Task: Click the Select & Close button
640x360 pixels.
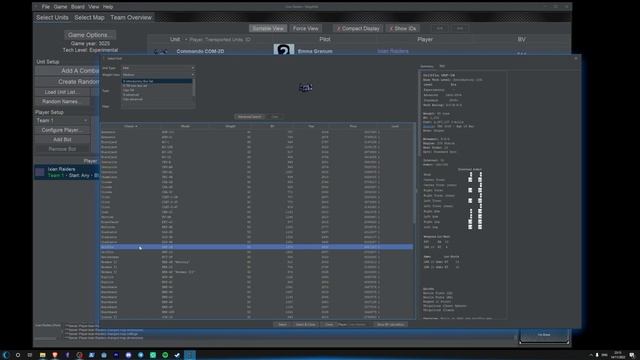Action: [x=305, y=324]
